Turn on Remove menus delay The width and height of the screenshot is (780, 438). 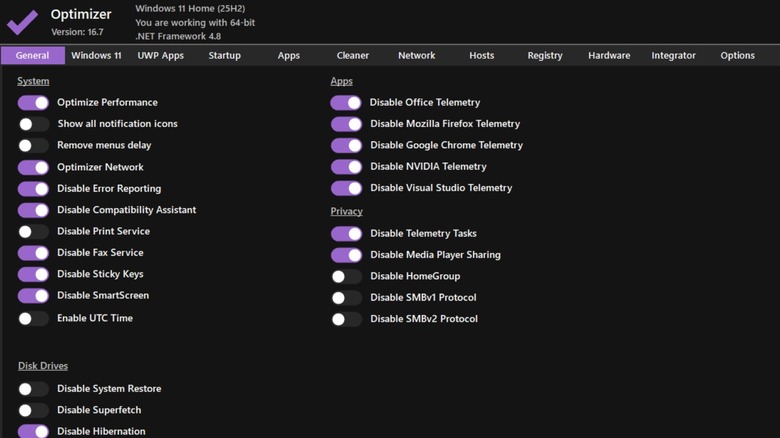pos(33,145)
